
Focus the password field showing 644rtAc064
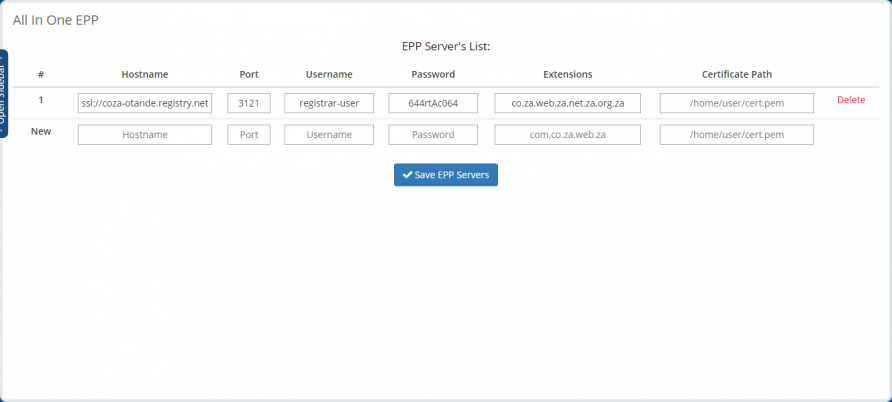[433, 103]
